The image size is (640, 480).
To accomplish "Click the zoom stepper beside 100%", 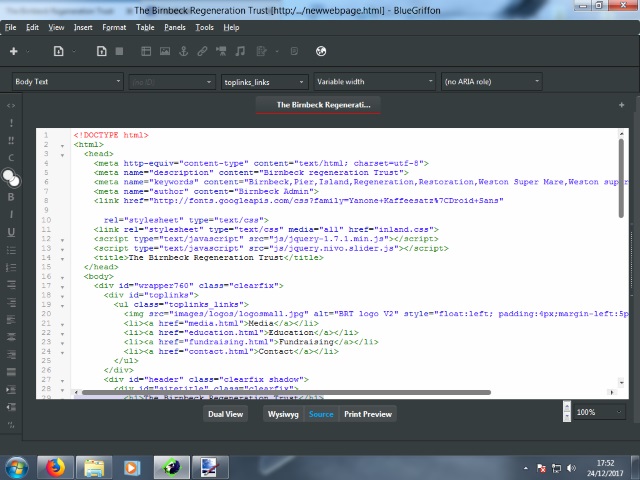I will (567, 411).
